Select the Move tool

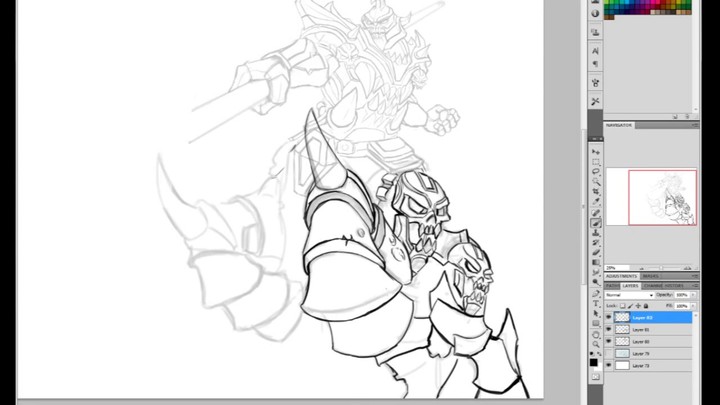coord(596,152)
